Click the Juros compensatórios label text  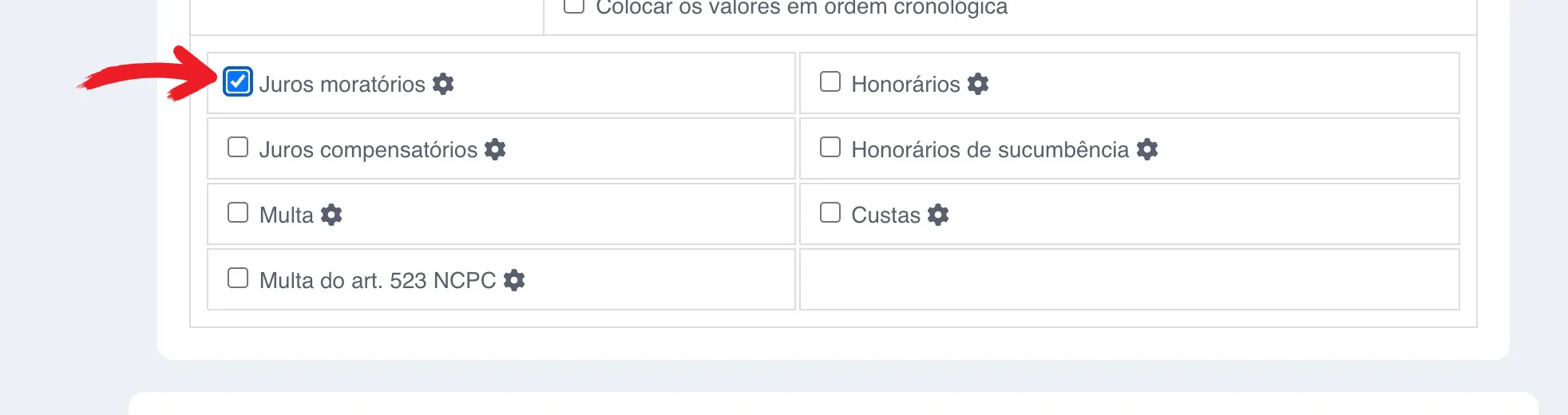click(x=368, y=150)
